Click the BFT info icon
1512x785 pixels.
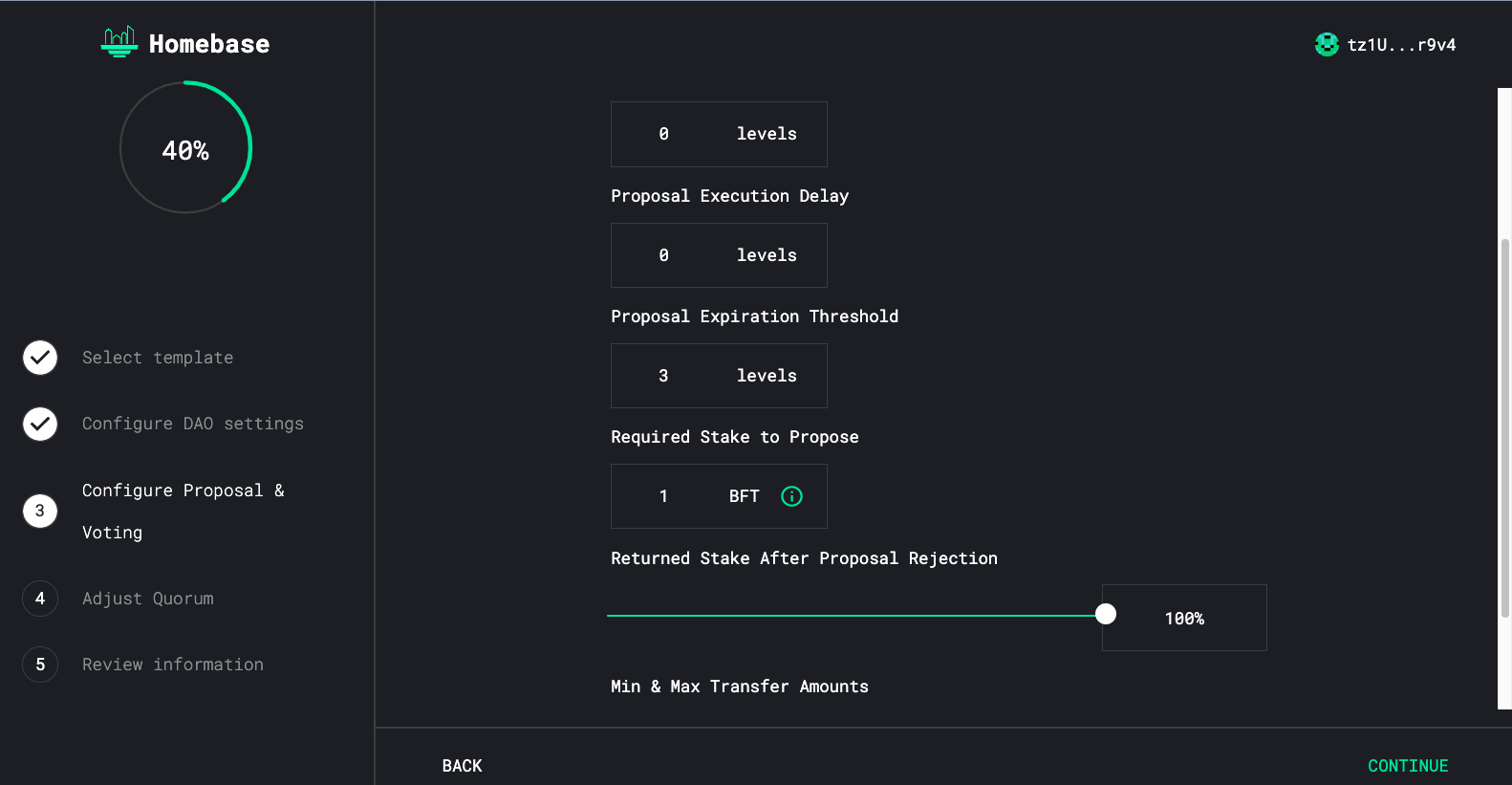tap(791, 496)
